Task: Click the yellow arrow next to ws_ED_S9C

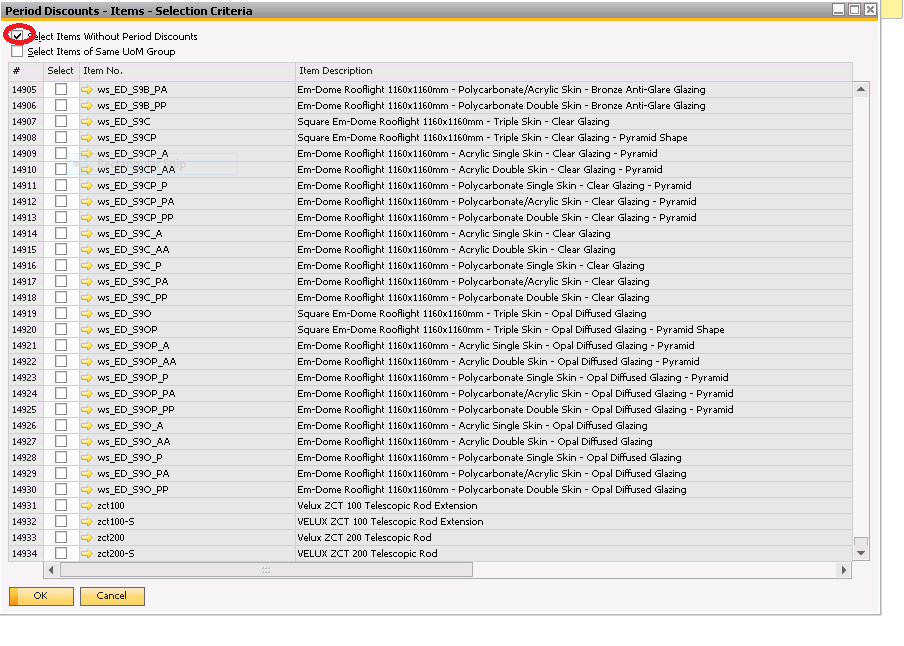Action: (x=86, y=122)
